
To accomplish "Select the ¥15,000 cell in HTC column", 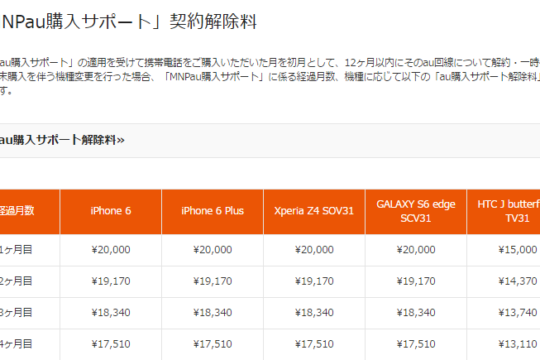I will coord(518,250).
